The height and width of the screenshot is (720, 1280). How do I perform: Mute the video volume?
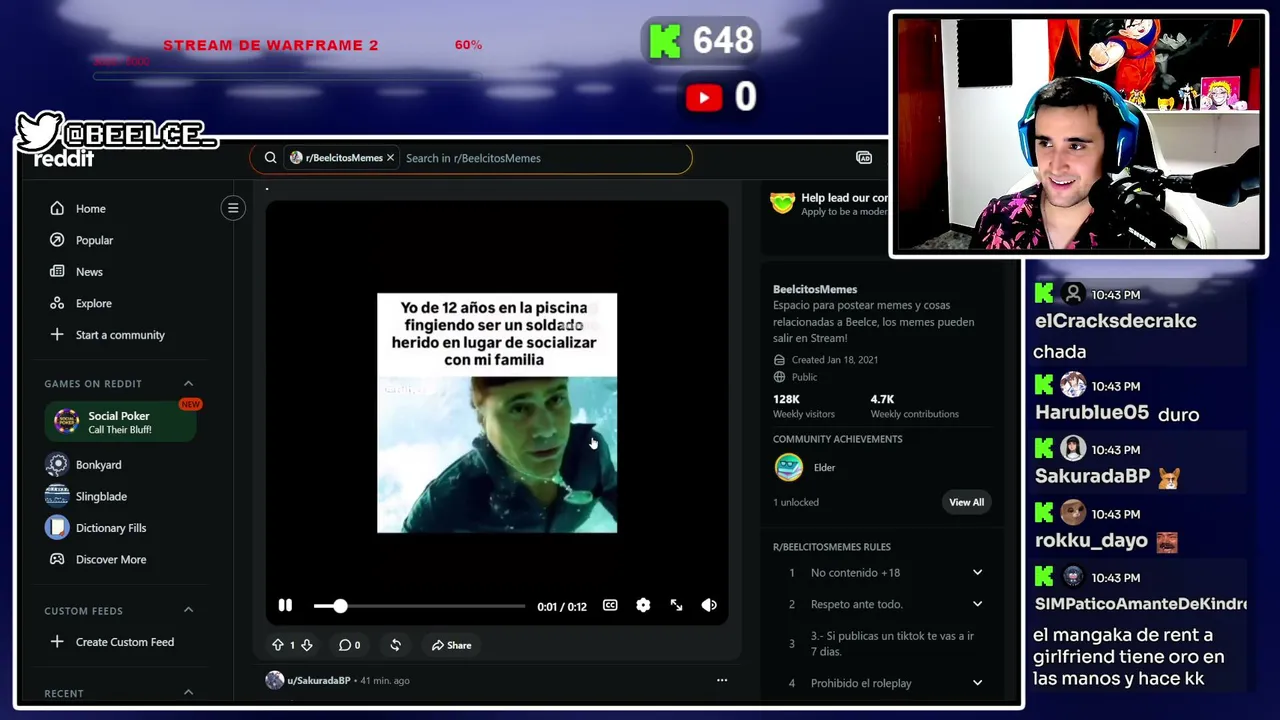(x=709, y=605)
